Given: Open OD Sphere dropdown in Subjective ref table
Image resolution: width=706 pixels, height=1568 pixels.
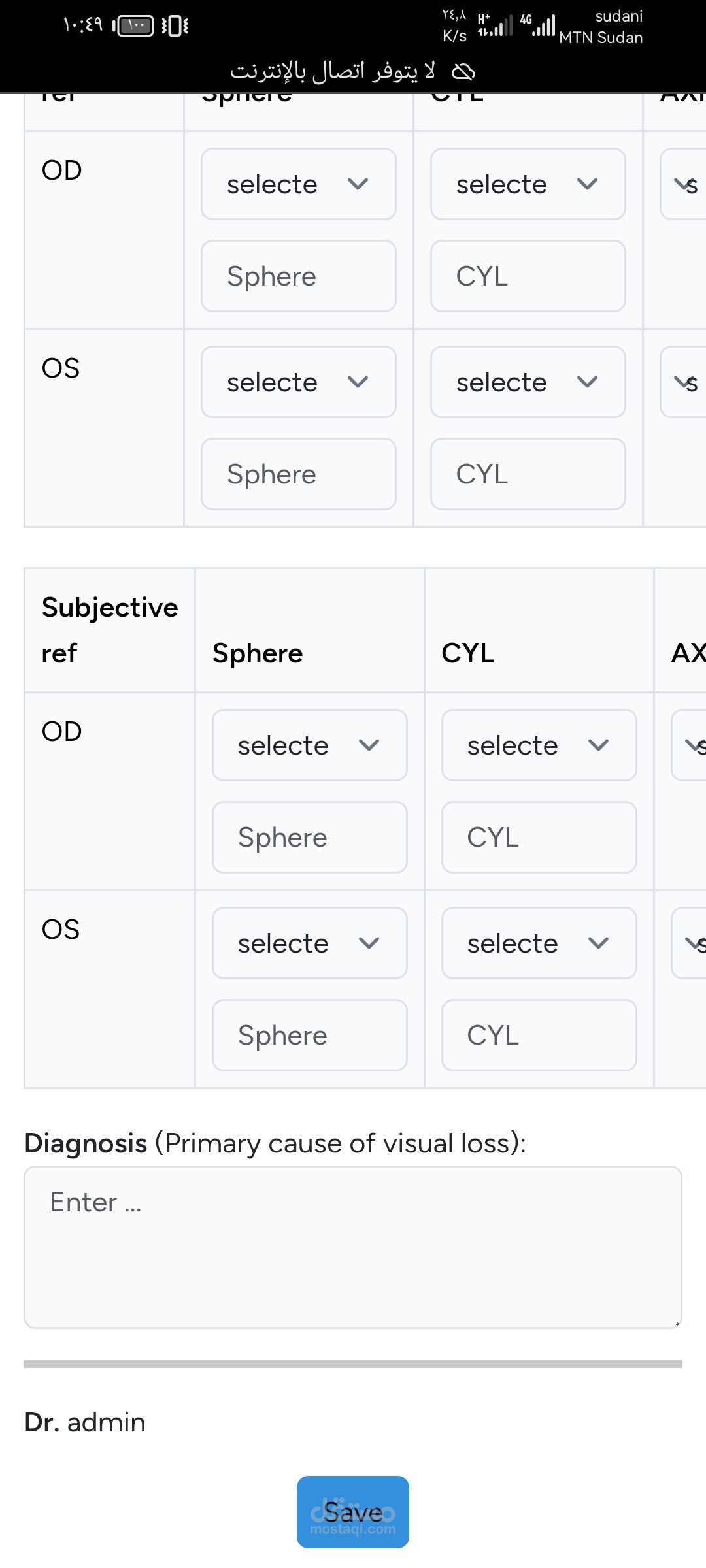Looking at the screenshot, I should click(x=309, y=745).
